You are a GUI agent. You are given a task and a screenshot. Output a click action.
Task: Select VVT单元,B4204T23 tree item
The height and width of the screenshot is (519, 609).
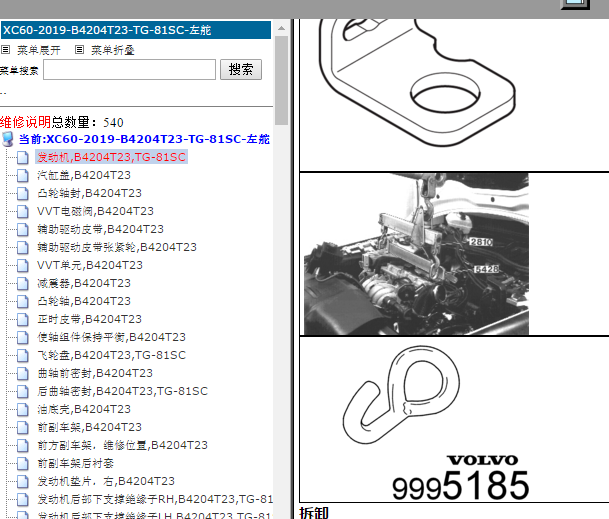pos(90,265)
